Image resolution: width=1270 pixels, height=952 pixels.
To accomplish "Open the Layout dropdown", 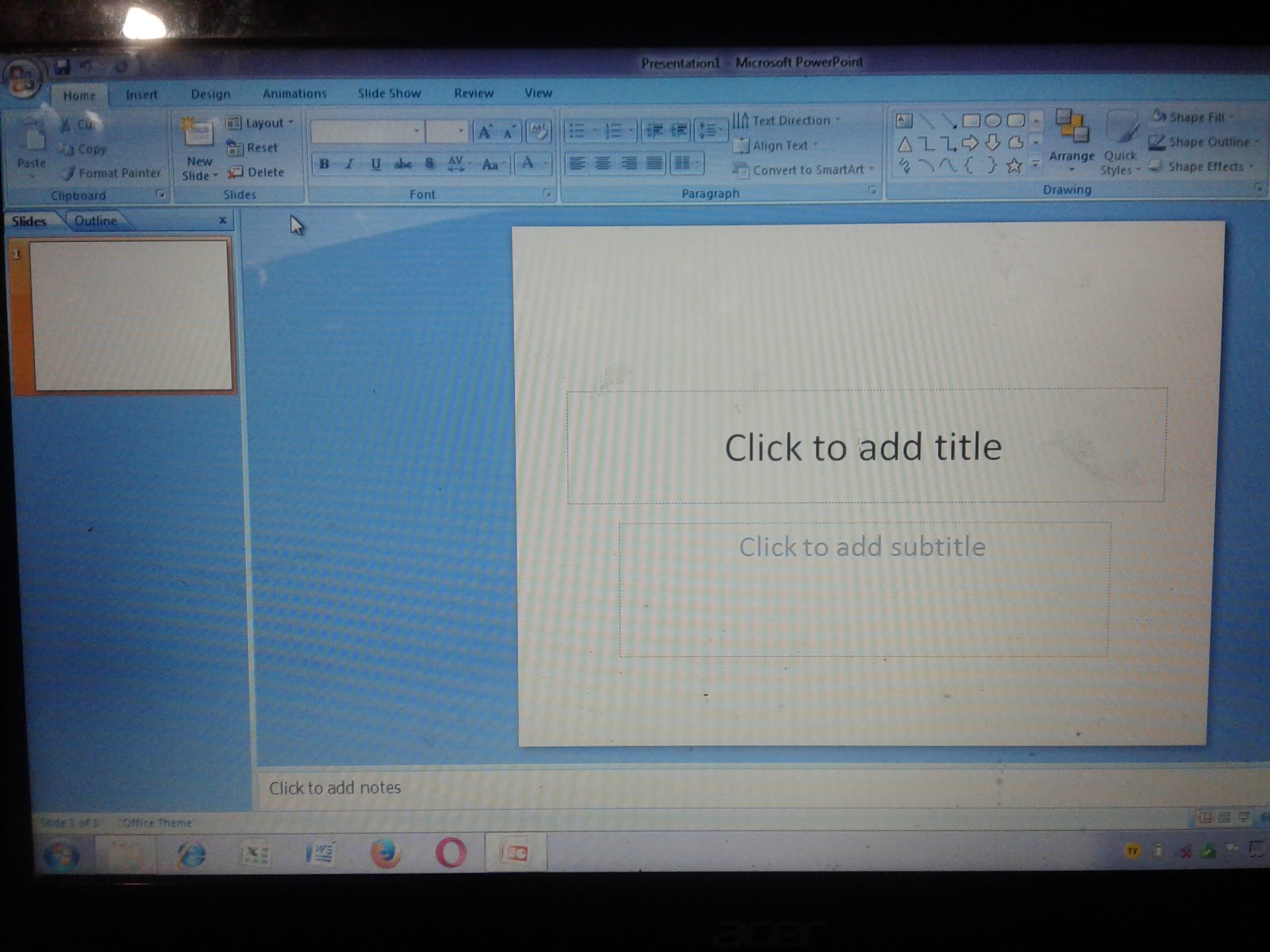I will pos(260,123).
